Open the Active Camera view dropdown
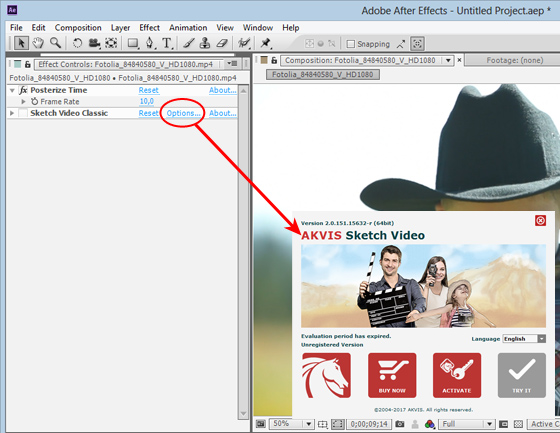 click(x=544, y=424)
